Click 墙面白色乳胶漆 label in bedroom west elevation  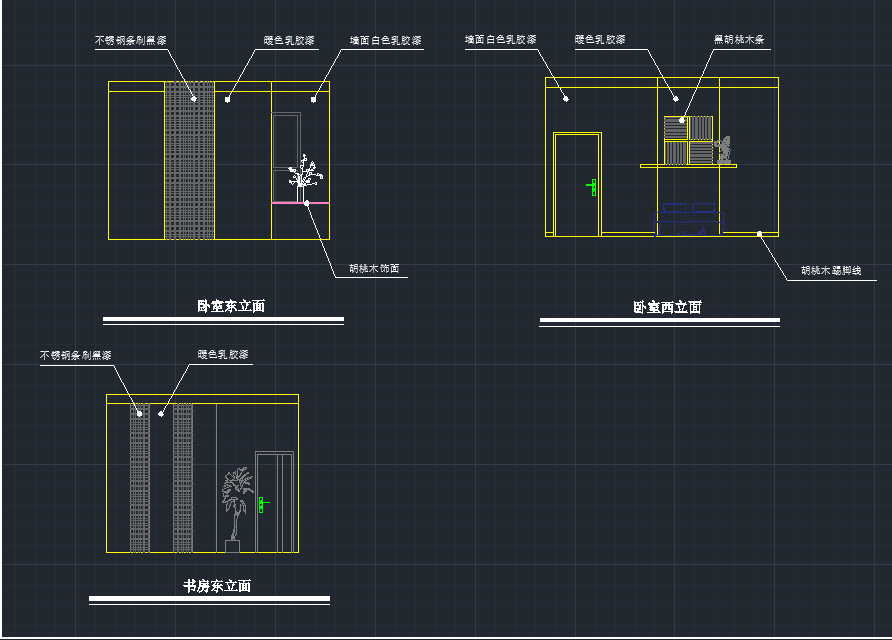(x=500, y=40)
